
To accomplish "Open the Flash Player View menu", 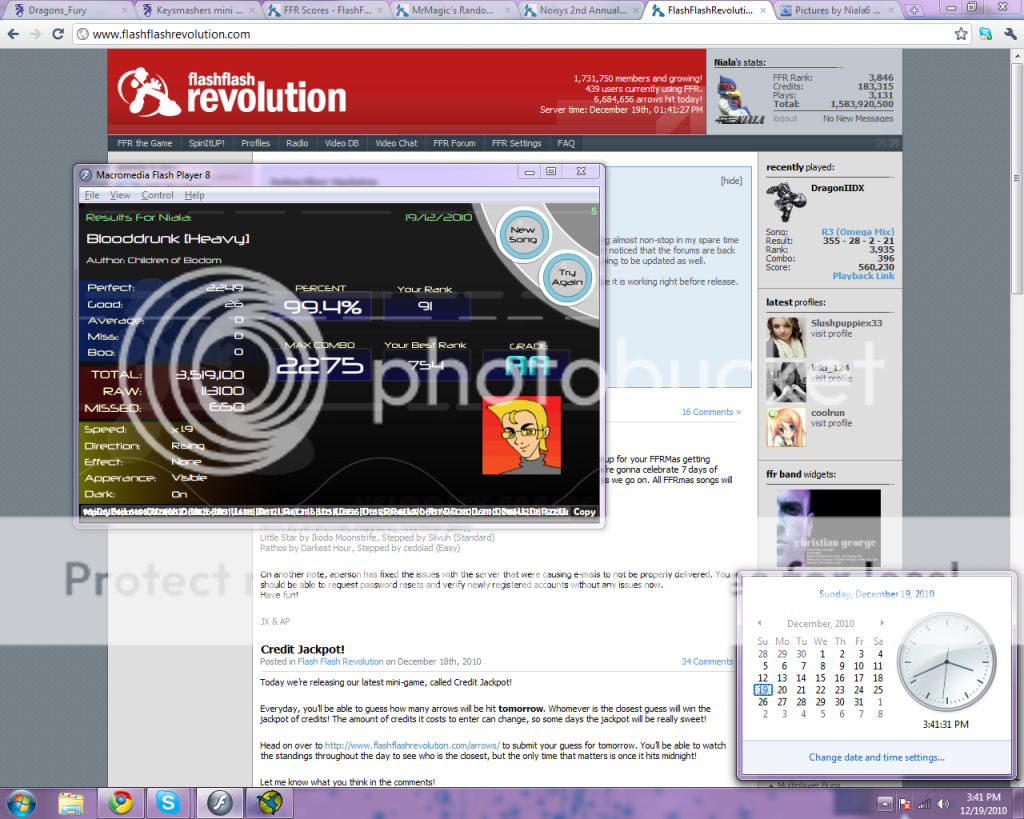I will 120,195.
